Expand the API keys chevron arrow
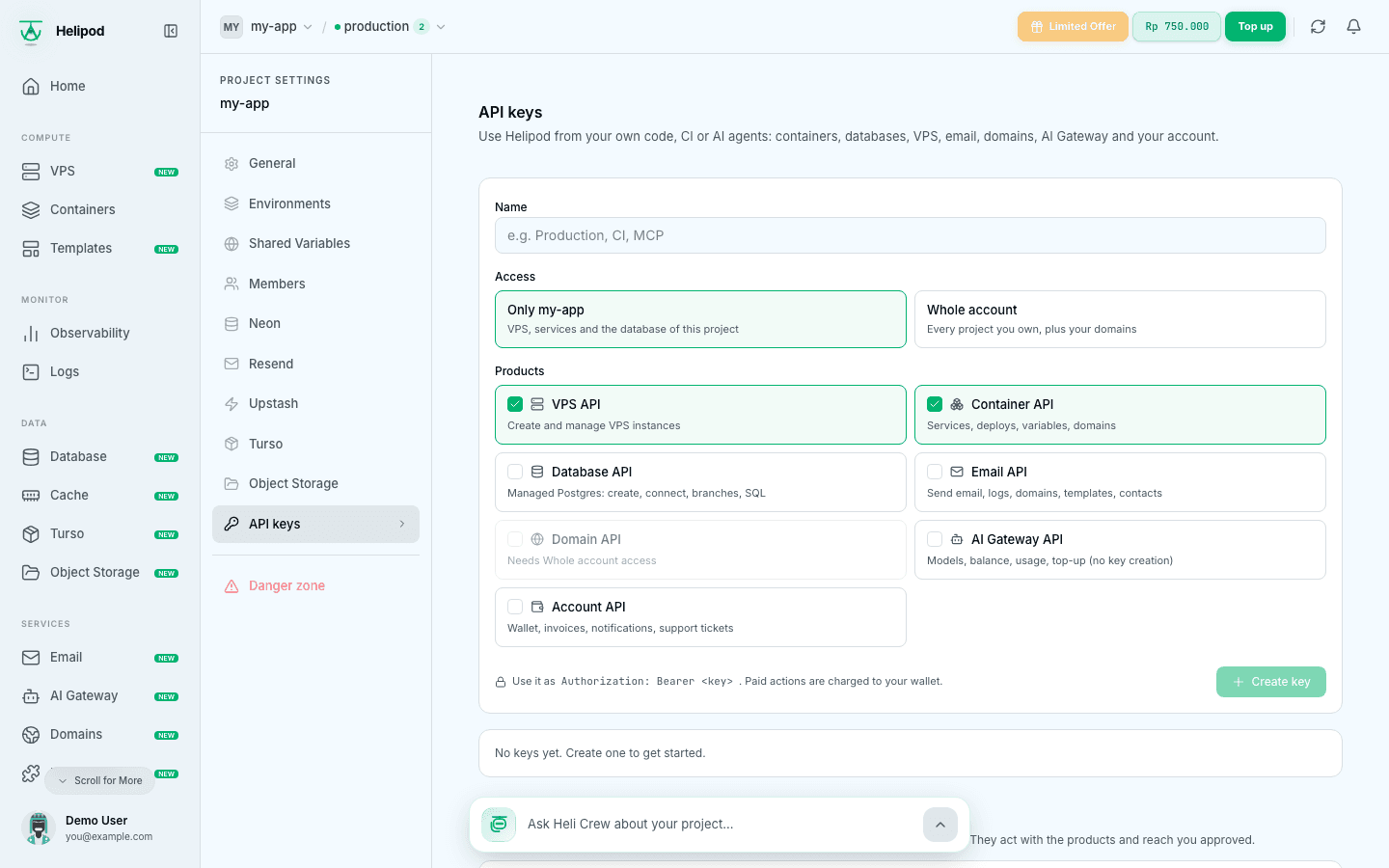 (x=402, y=524)
